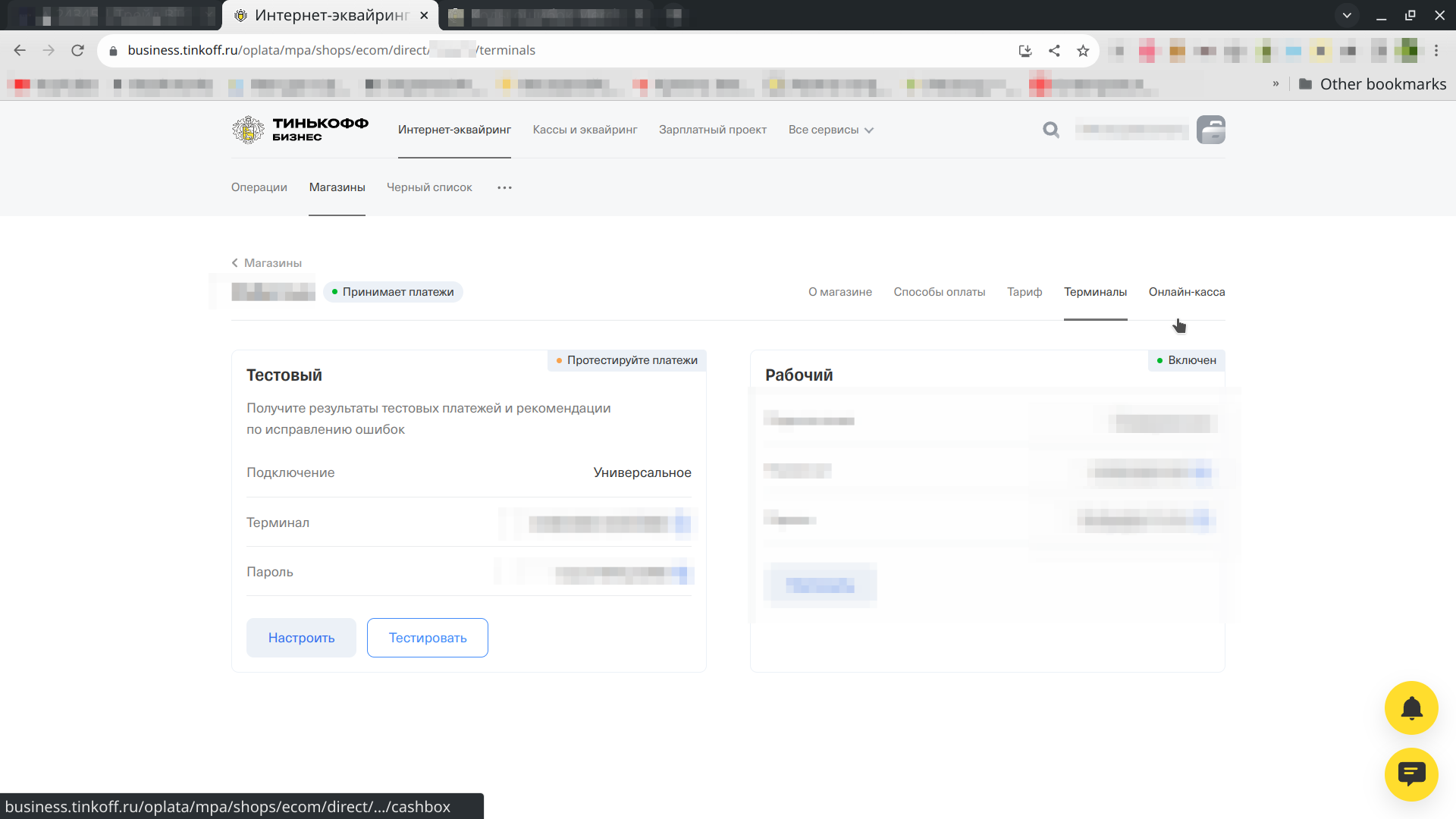Viewport: 1456px width, 819px height.
Task: Bookmark this page with the star icon
Action: point(1083,51)
